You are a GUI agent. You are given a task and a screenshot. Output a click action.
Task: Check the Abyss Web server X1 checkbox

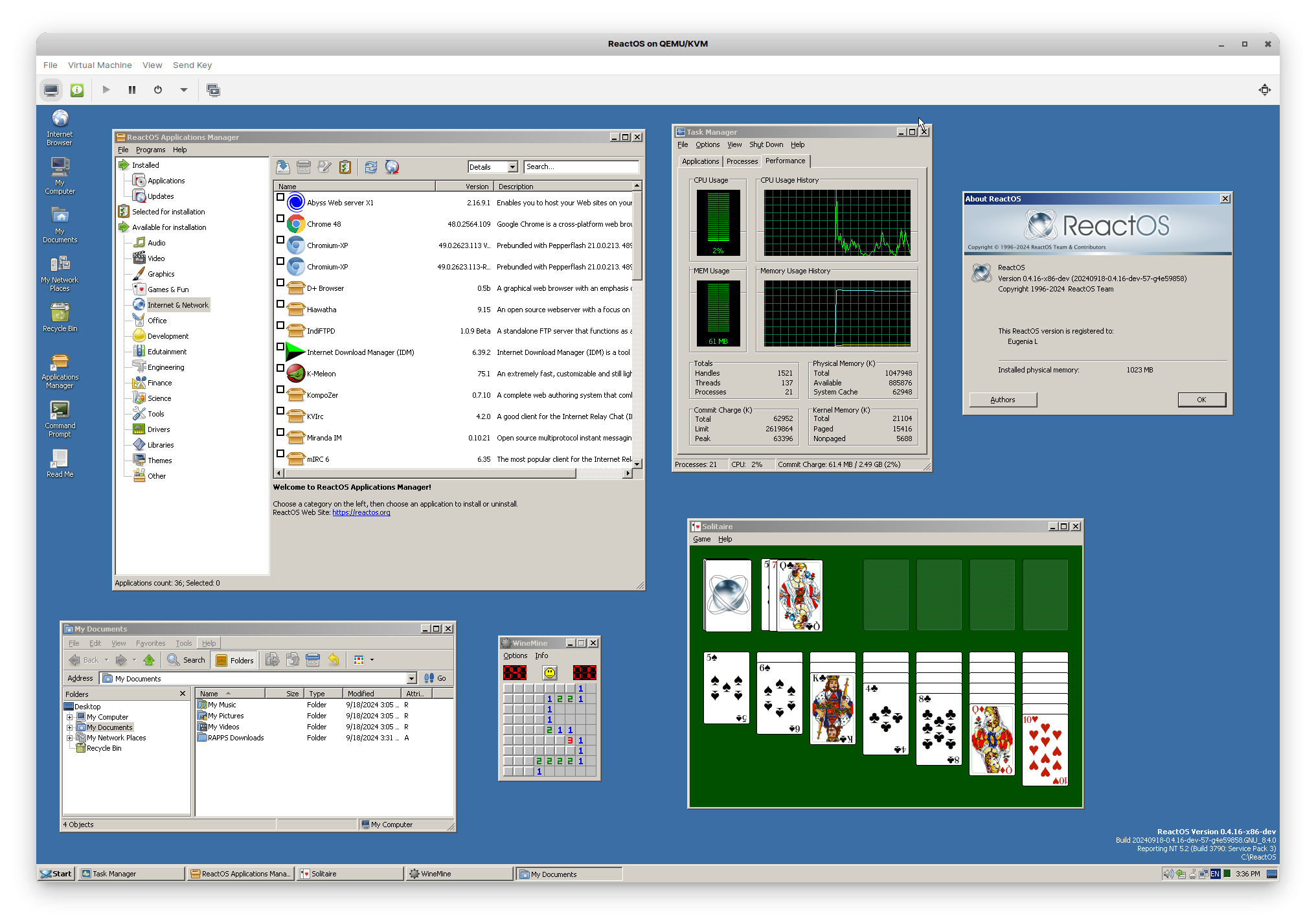coord(280,197)
